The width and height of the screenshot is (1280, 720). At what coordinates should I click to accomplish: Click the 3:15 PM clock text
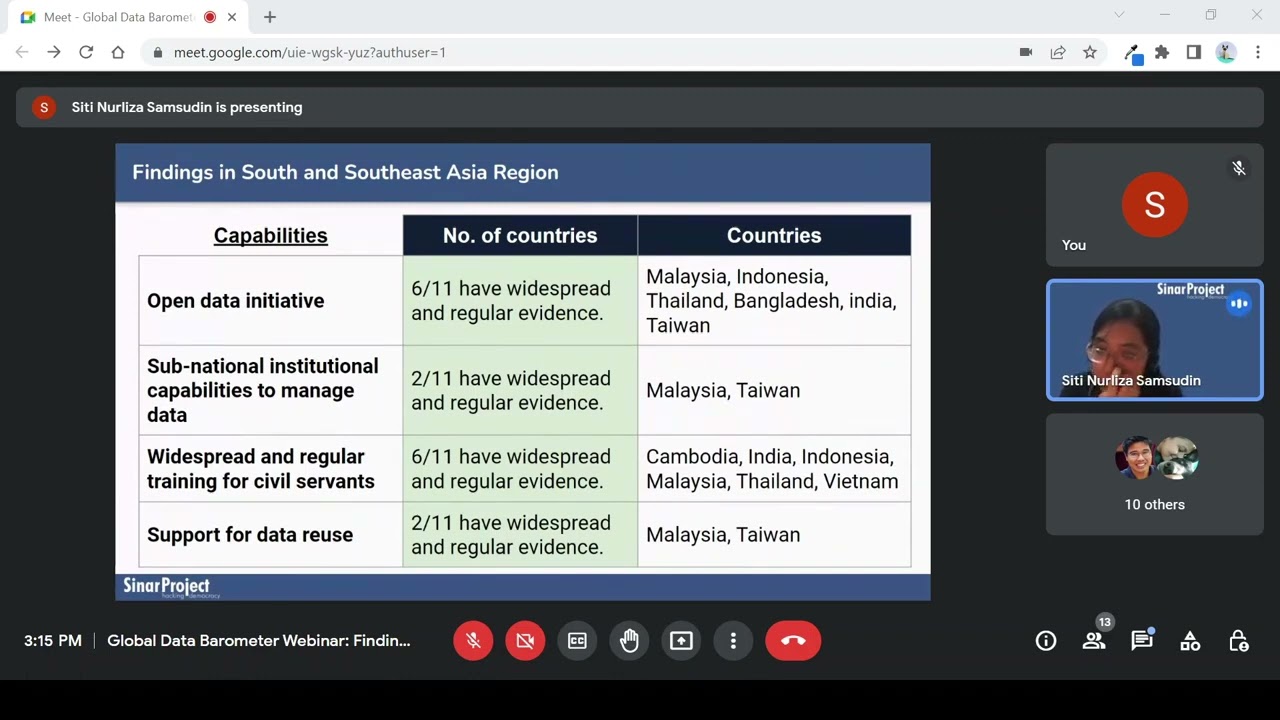point(53,641)
